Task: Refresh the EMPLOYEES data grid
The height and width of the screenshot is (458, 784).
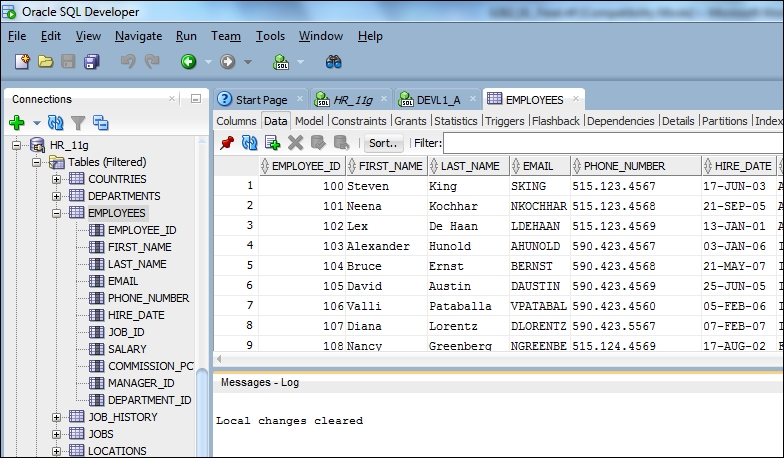Action: pyautogui.click(x=250, y=143)
